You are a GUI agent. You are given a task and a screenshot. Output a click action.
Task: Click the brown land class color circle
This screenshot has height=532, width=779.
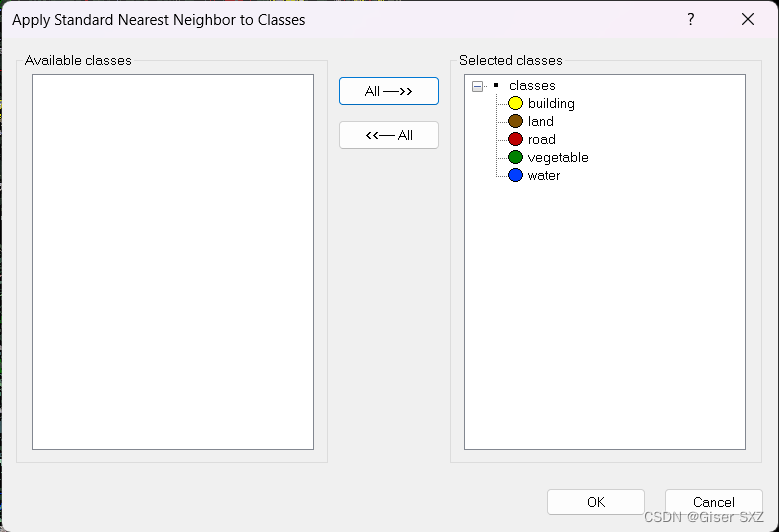515,121
